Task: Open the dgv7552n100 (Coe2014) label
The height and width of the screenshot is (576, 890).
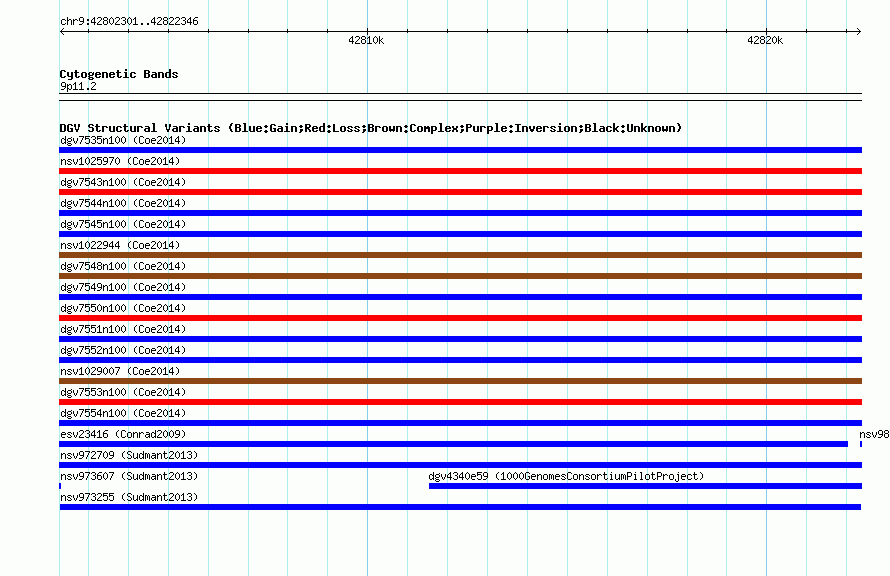Action: [123, 350]
